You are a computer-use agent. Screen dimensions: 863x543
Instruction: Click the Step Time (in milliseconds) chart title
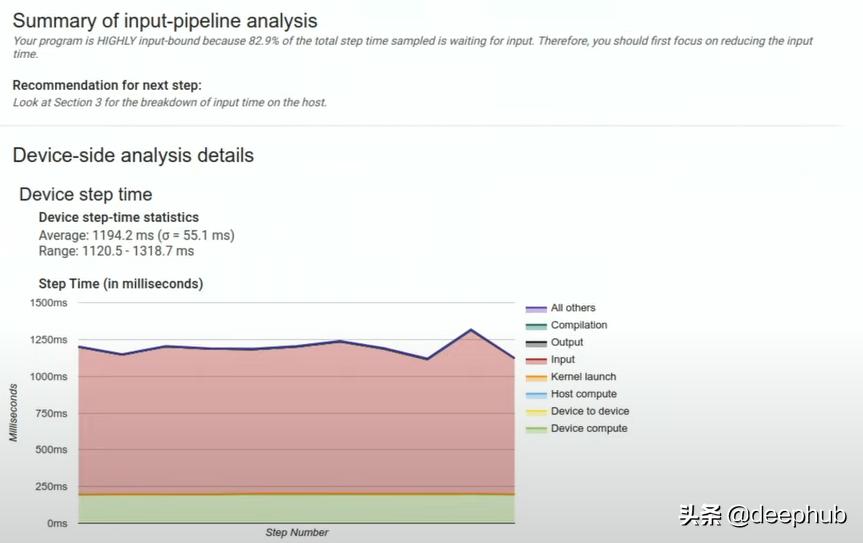coord(121,284)
